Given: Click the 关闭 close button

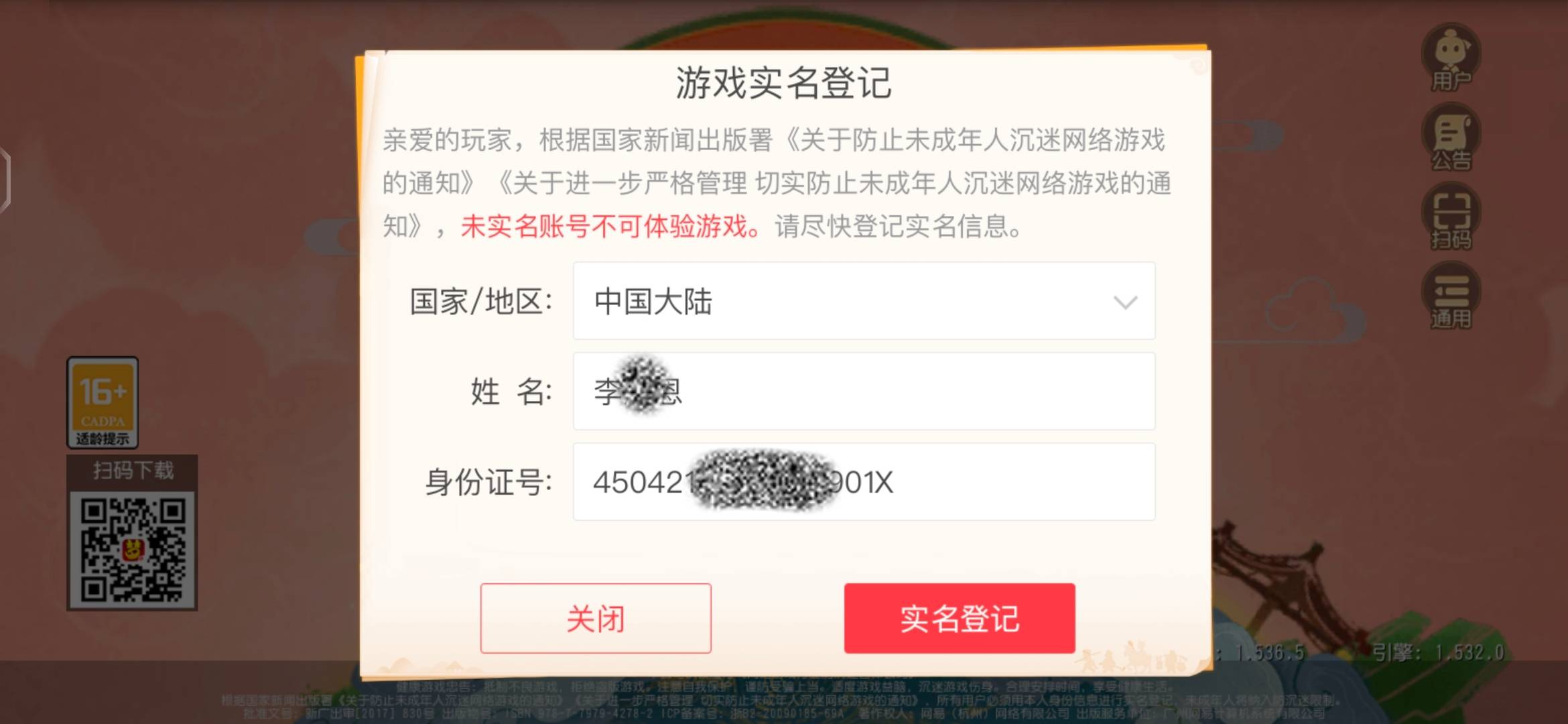Looking at the screenshot, I should (596, 618).
